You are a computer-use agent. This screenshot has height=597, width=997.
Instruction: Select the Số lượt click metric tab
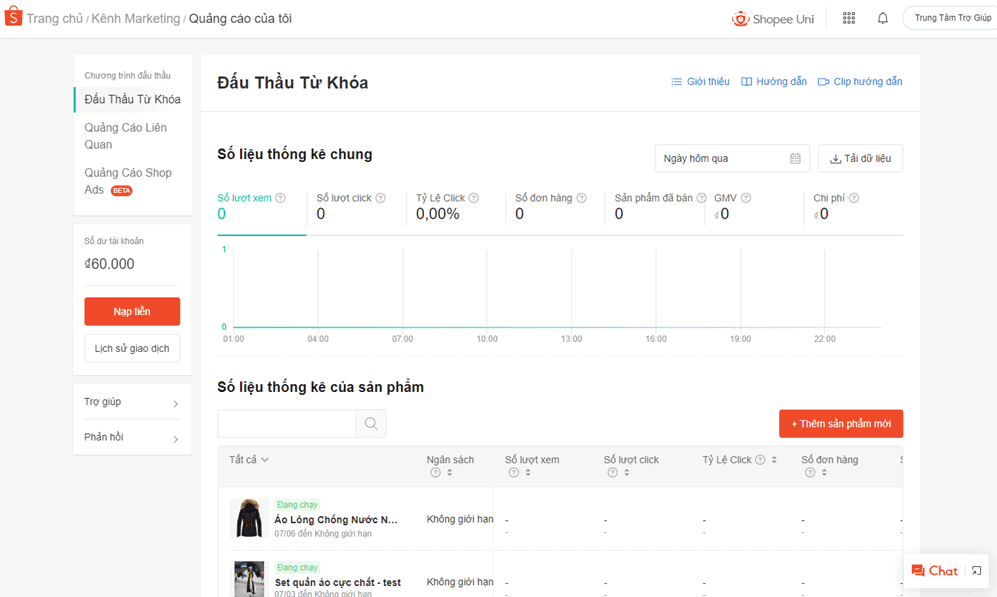(356, 207)
